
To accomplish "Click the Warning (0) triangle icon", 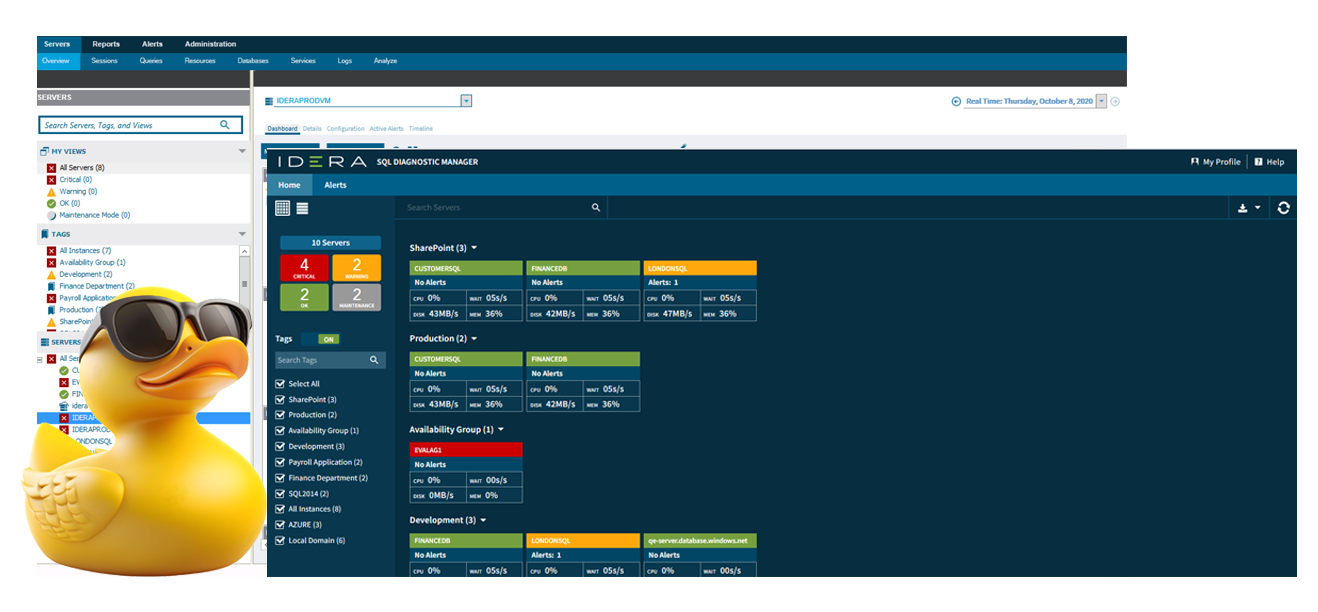I will pos(51,191).
